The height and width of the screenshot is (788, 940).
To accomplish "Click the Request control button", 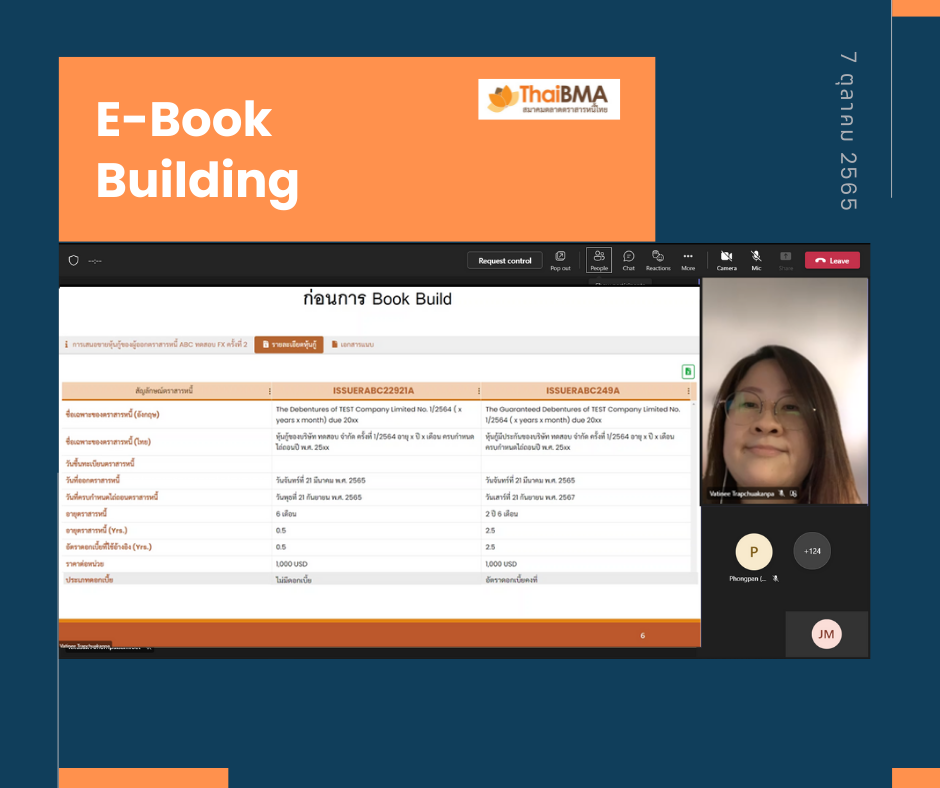I will click(x=505, y=261).
